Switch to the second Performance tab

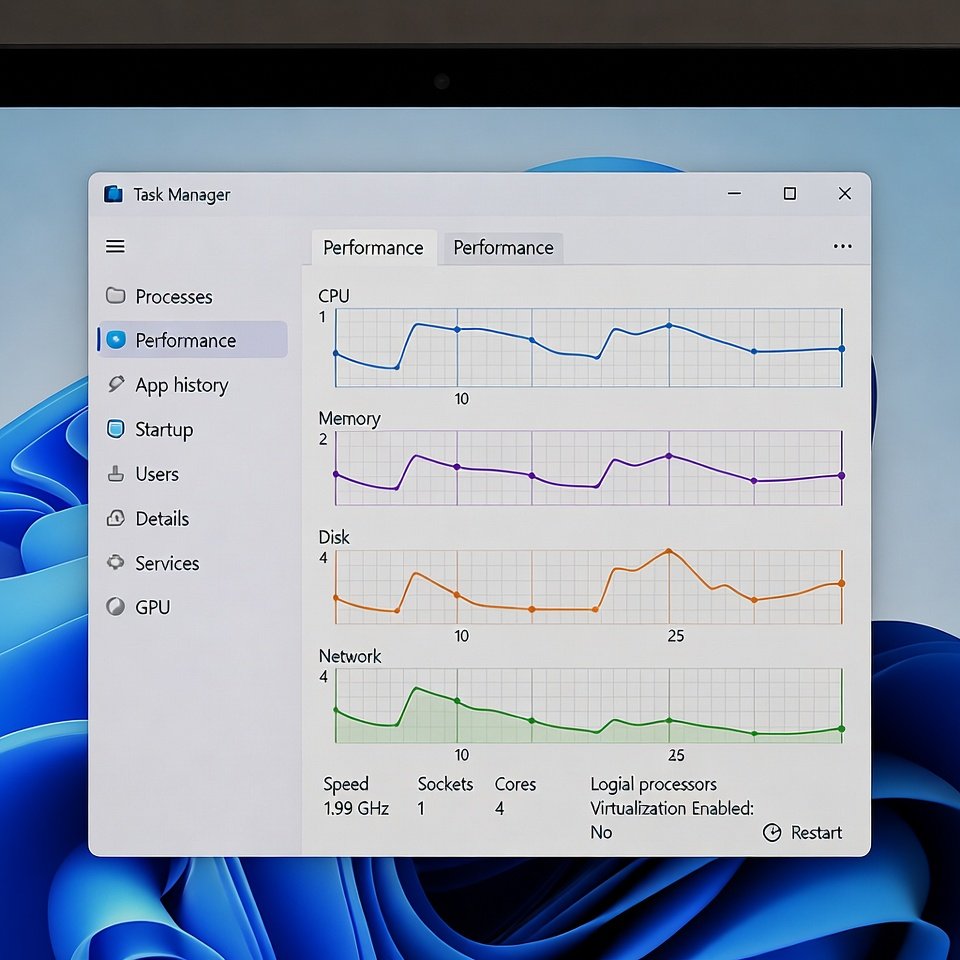(503, 248)
